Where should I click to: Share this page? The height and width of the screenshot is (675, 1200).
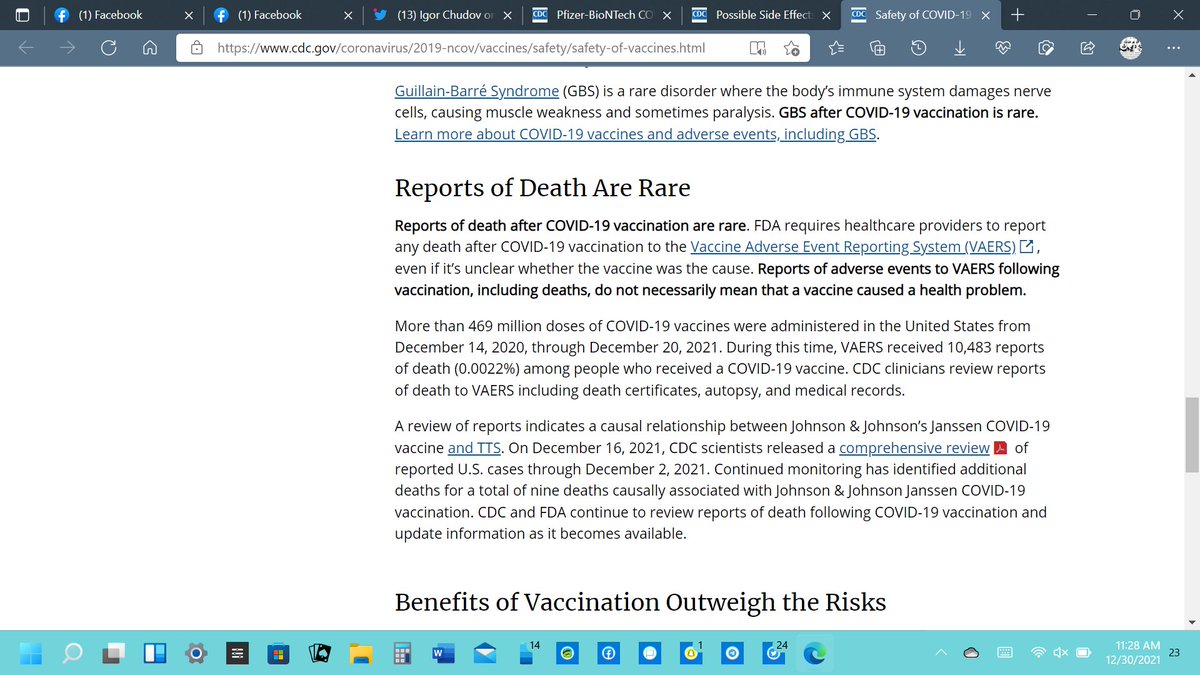(x=1087, y=48)
